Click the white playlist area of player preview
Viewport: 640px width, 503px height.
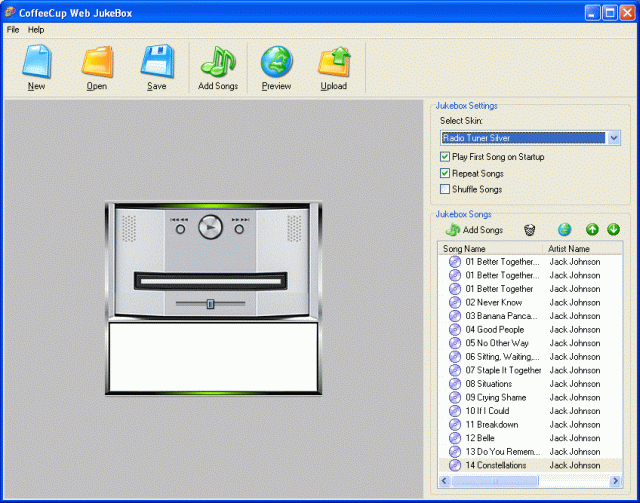tap(213, 357)
